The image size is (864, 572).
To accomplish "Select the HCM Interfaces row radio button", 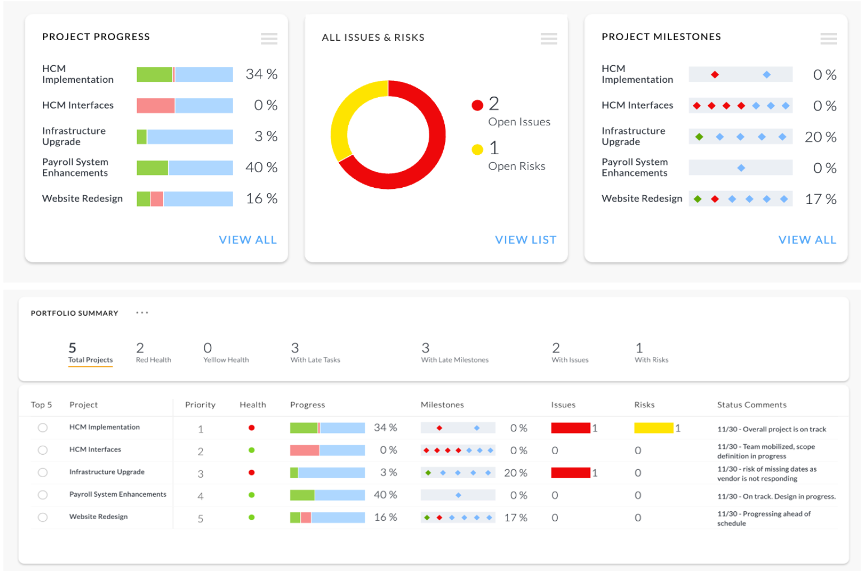I will [x=43, y=450].
